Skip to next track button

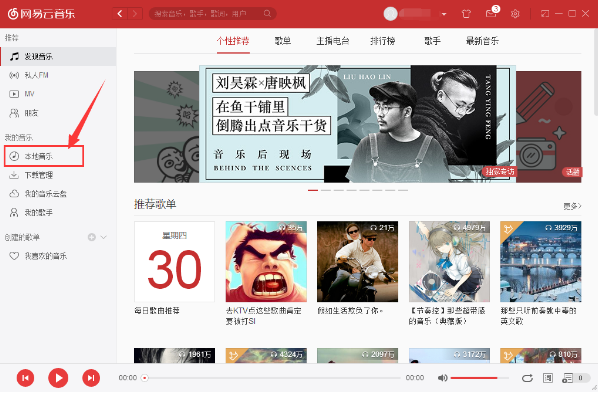91,378
